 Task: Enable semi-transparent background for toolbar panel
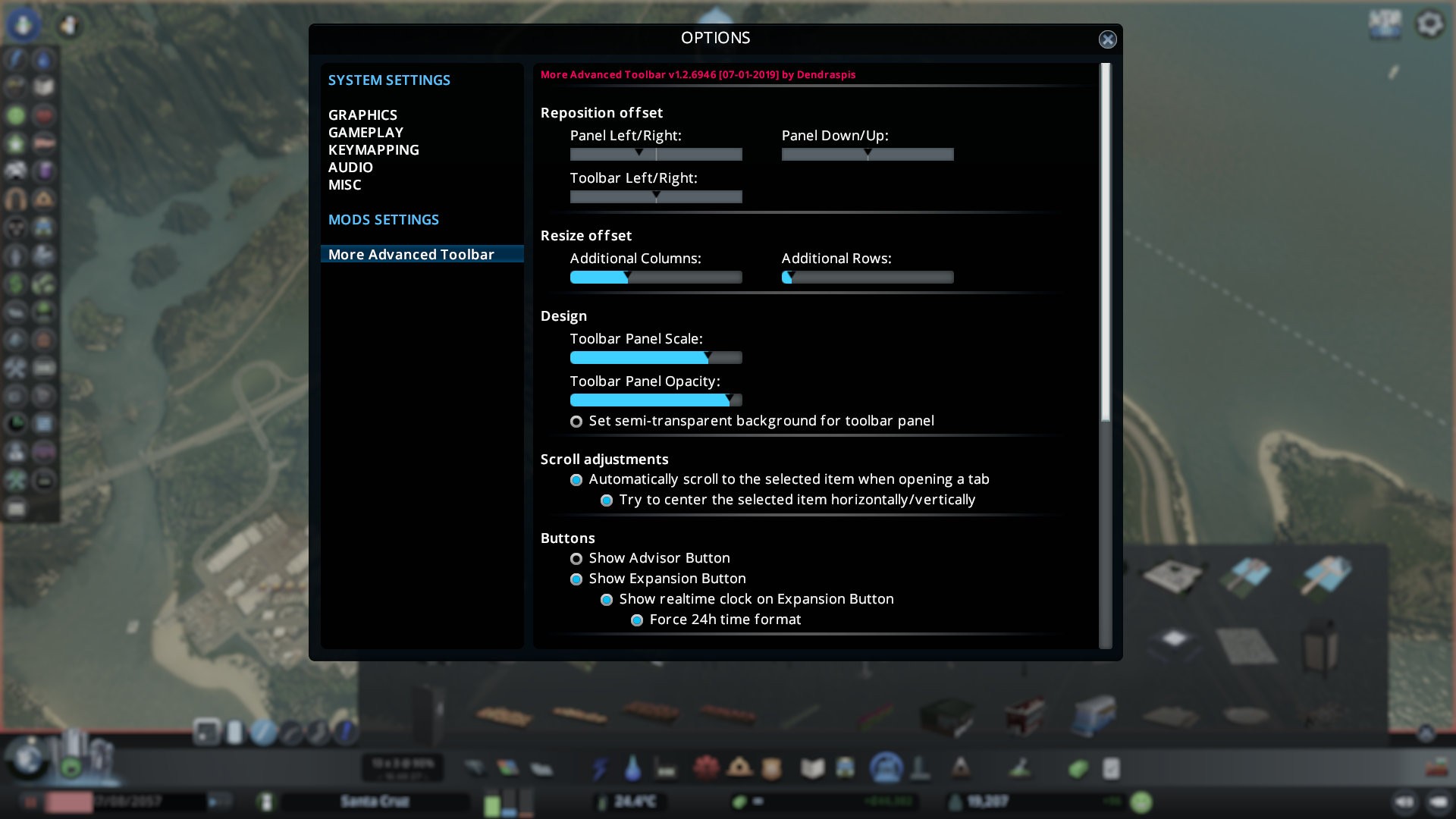[x=576, y=422]
